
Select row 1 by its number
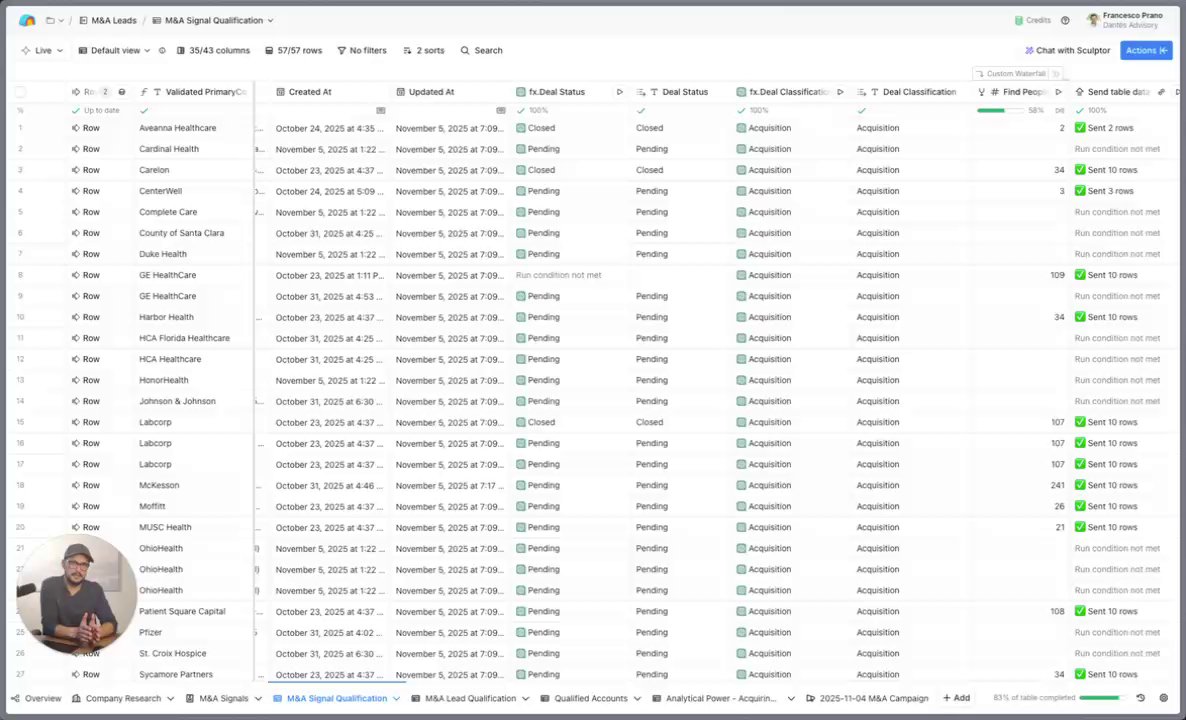[x=20, y=128]
